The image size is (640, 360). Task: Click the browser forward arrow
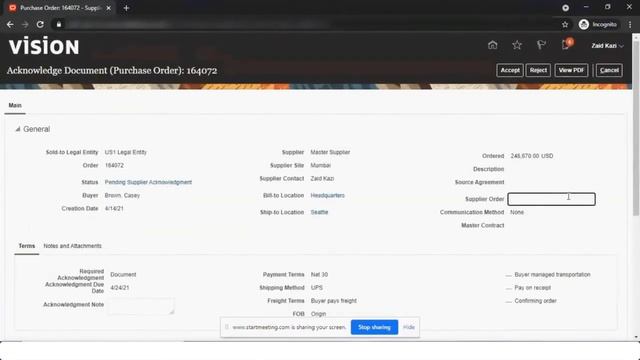tap(25, 24)
